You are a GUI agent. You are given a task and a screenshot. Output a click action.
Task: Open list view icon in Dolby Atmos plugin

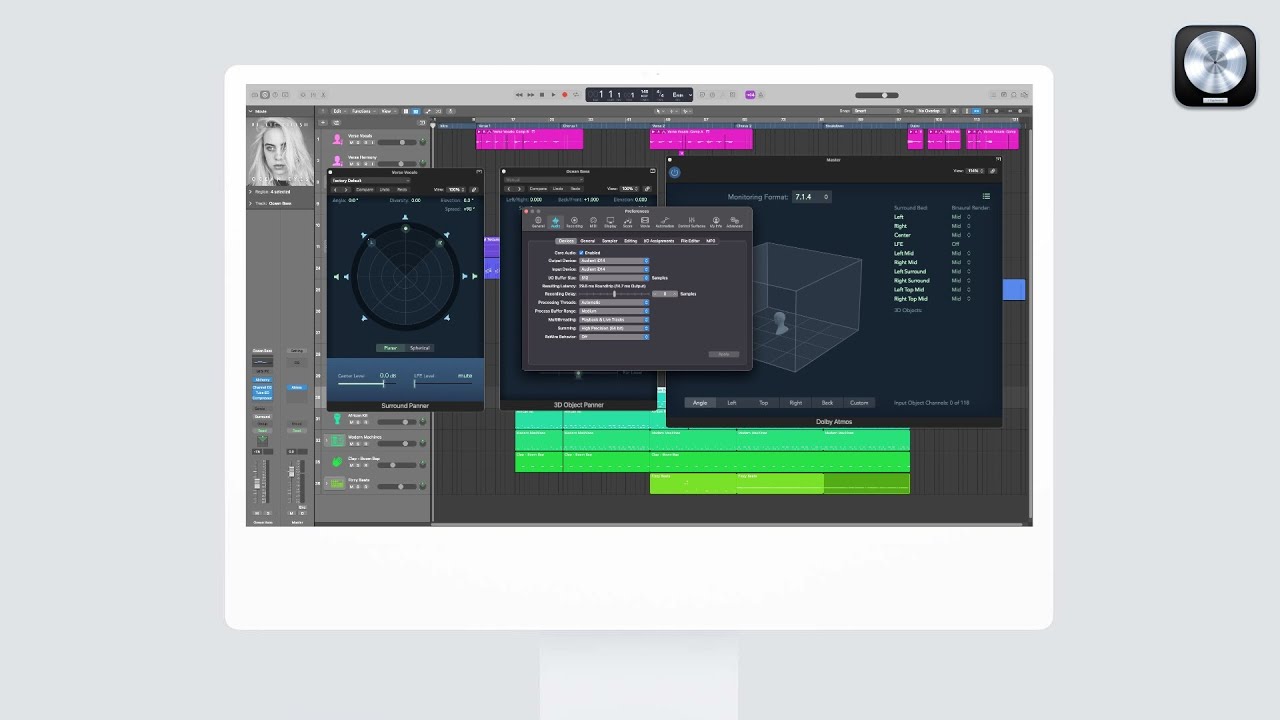986,196
